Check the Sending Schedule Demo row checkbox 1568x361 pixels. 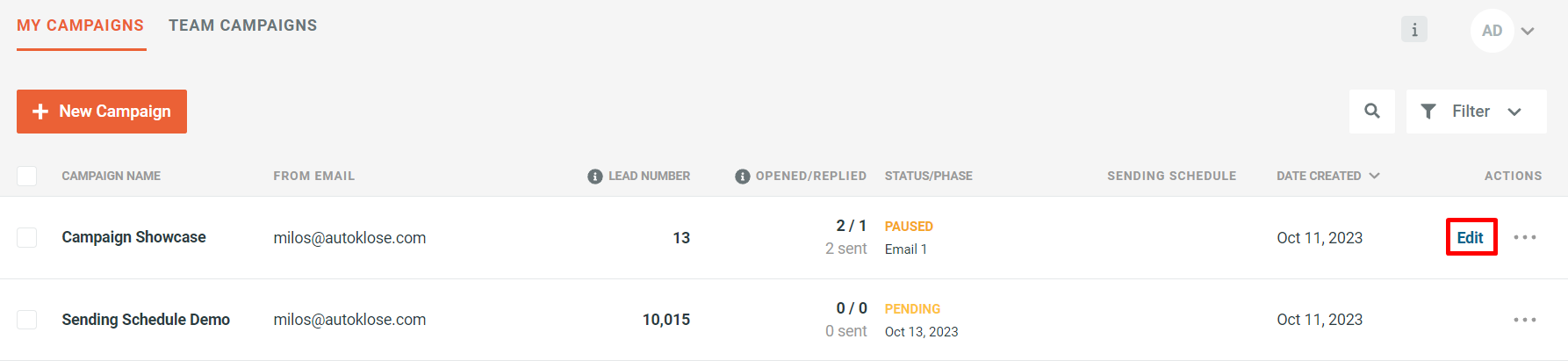click(x=27, y=319)
